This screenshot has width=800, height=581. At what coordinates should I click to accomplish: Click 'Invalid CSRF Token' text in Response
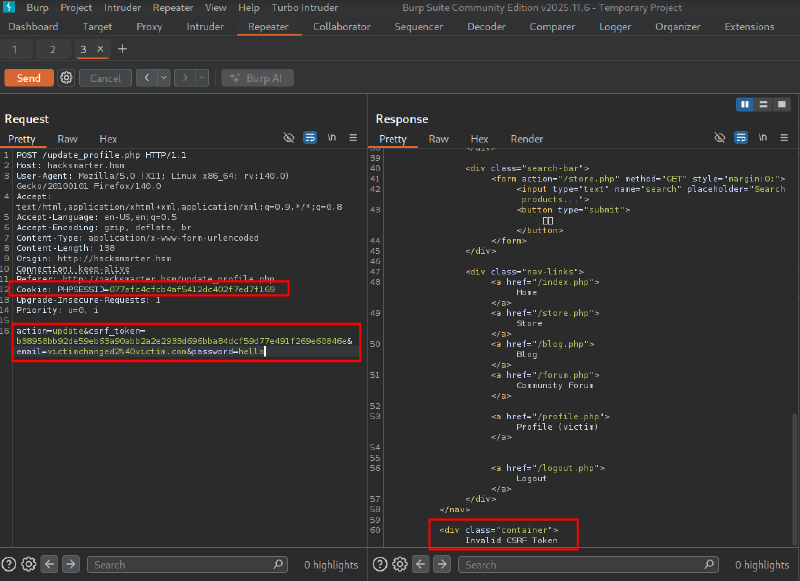pyautogui.click(x=511, y=540)
